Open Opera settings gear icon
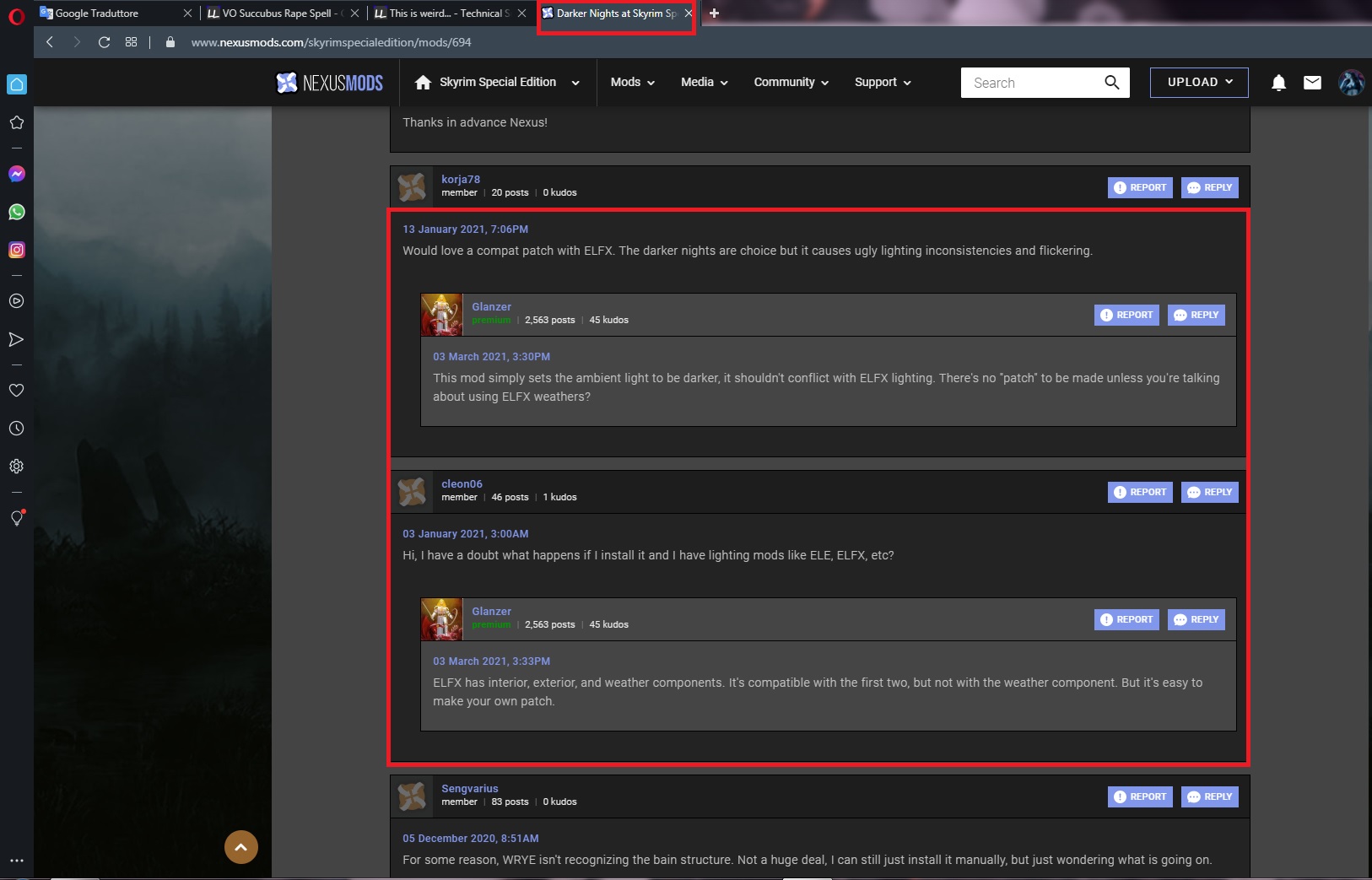The width and height of the screenshot is (1372, 880). 16,467
